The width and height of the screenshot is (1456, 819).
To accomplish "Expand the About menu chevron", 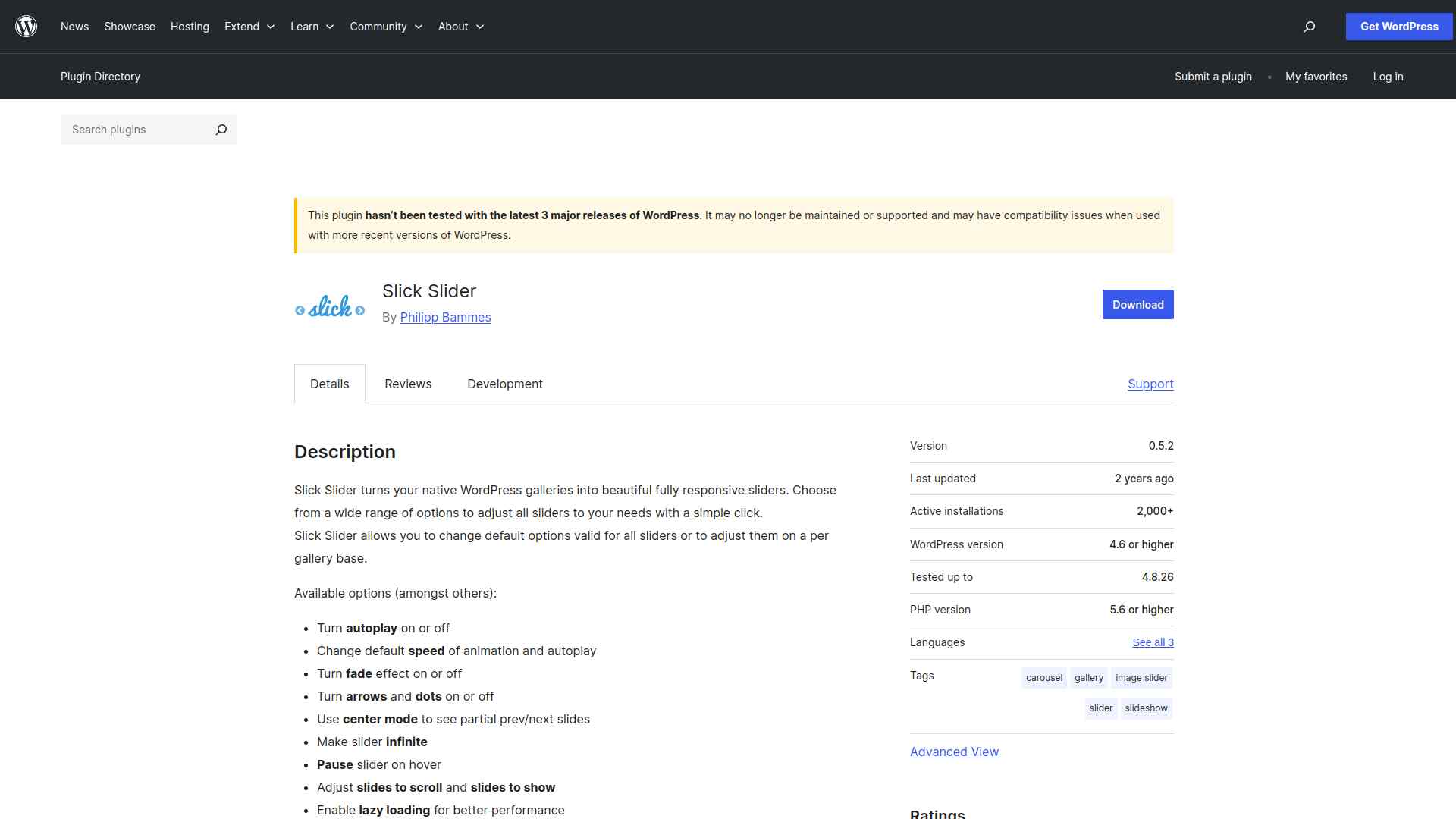I will (480, 27).
